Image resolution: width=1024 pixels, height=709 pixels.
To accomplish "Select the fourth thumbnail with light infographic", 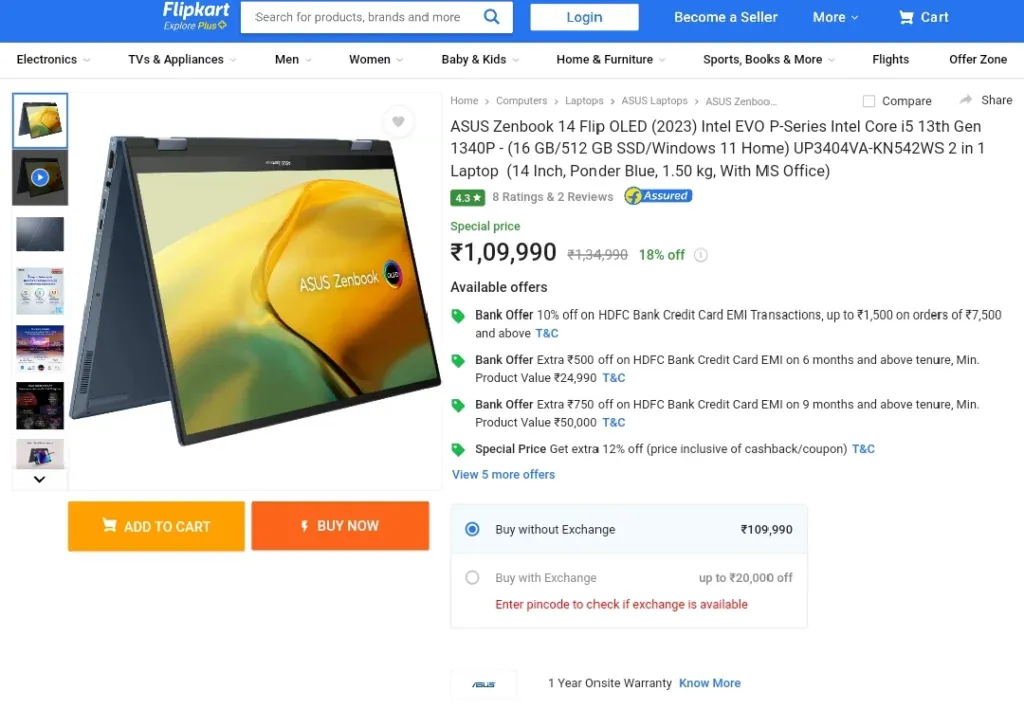I will click(x=40, y=291).
